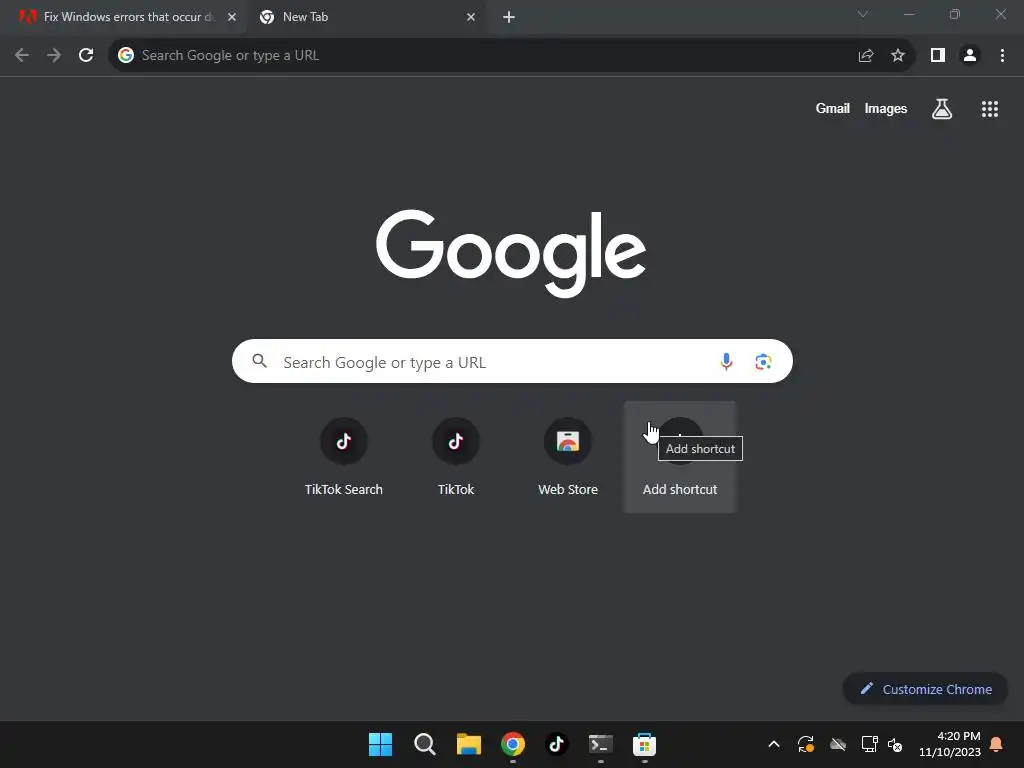Reload the page with the refresh icon

coord(86,56)
